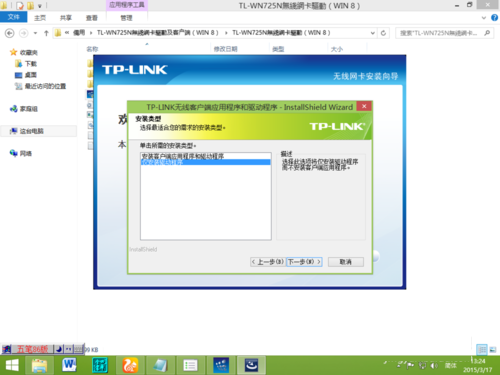Open 下载 folder in navigation pane

pos(31,64)
